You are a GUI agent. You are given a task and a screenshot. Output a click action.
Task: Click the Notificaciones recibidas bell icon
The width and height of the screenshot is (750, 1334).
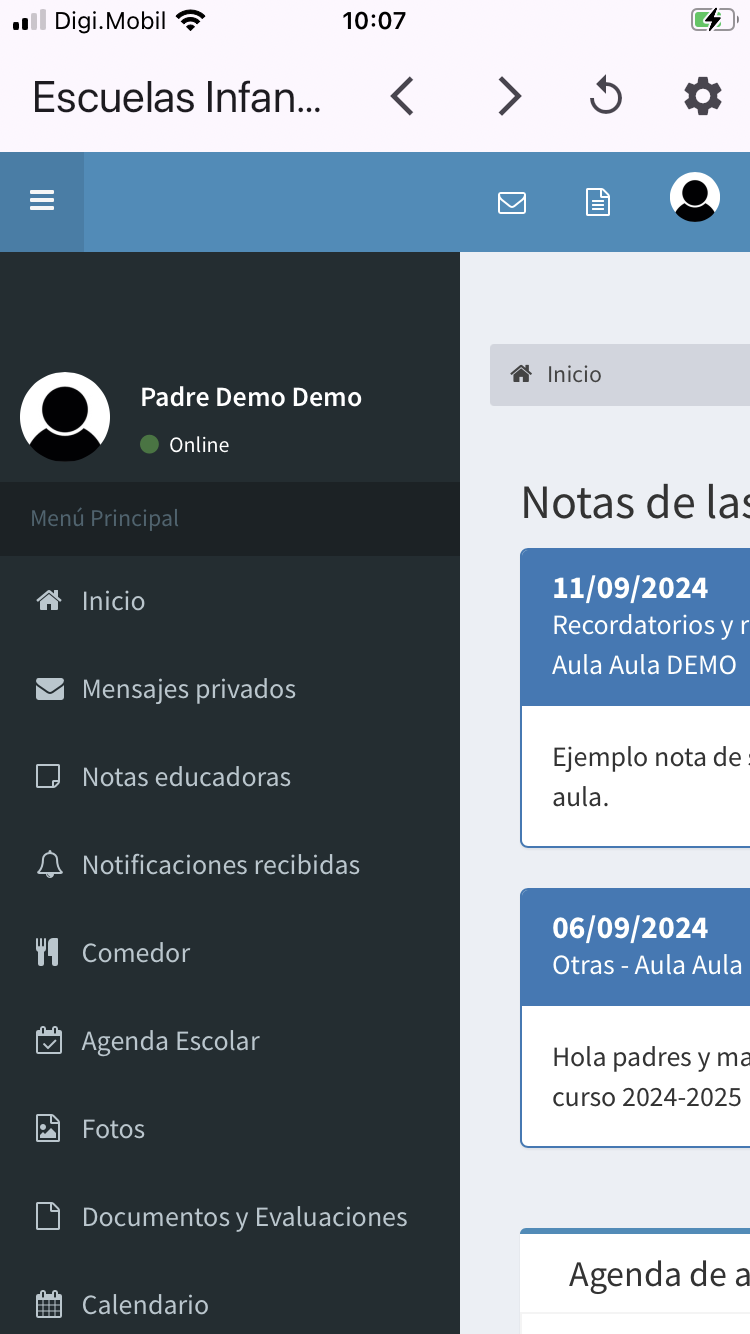(x=48, y=865)
